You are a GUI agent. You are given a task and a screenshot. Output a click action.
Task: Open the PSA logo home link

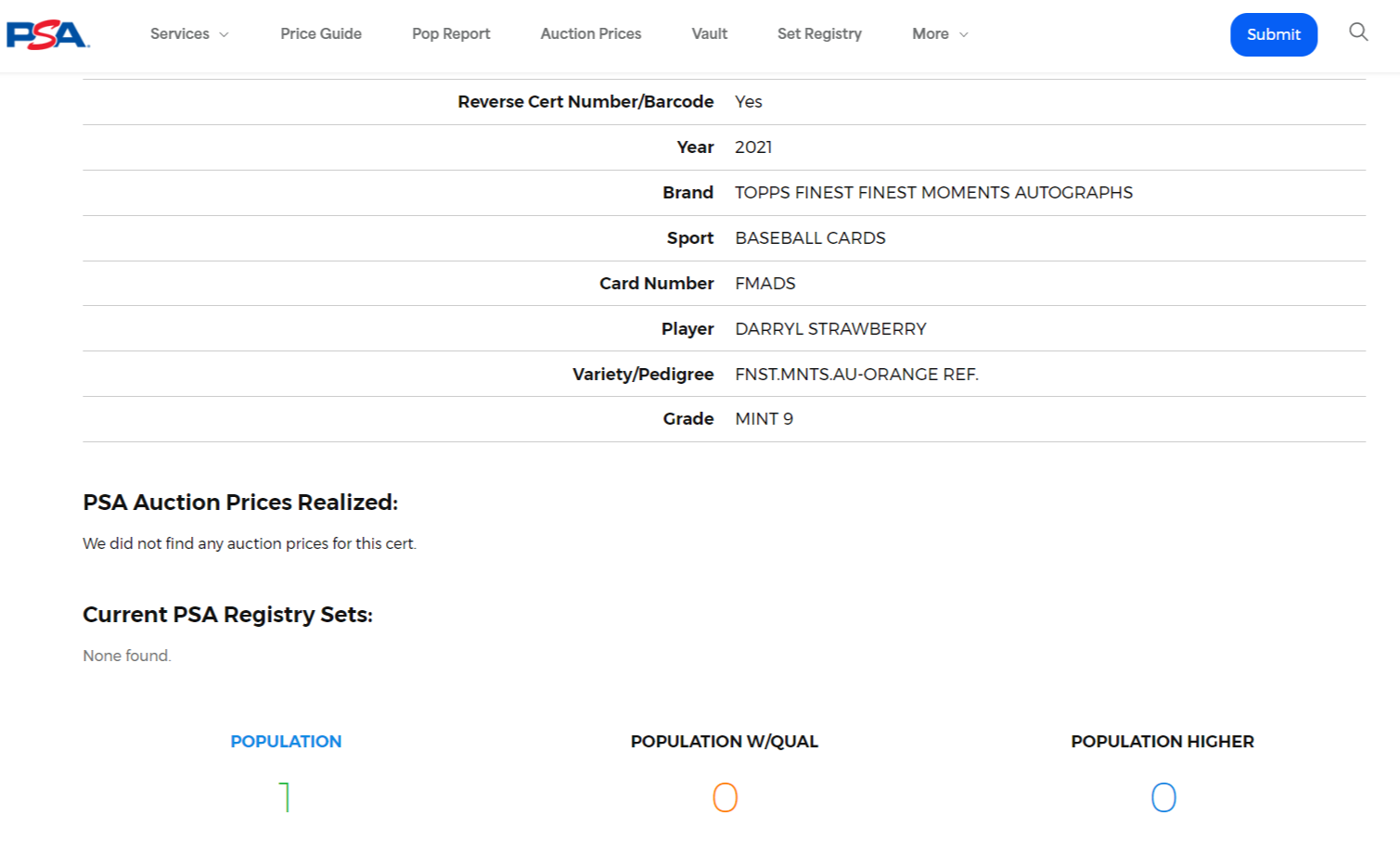47,34
